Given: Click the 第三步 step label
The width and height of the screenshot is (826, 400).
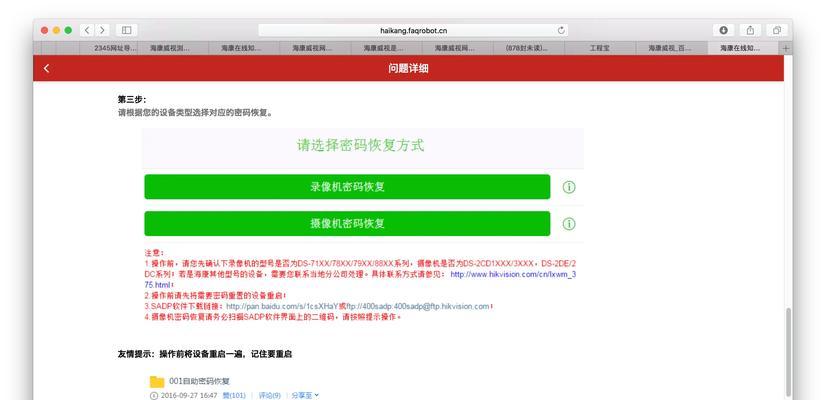Looking at the screenshot, I should tap(132, 99).
